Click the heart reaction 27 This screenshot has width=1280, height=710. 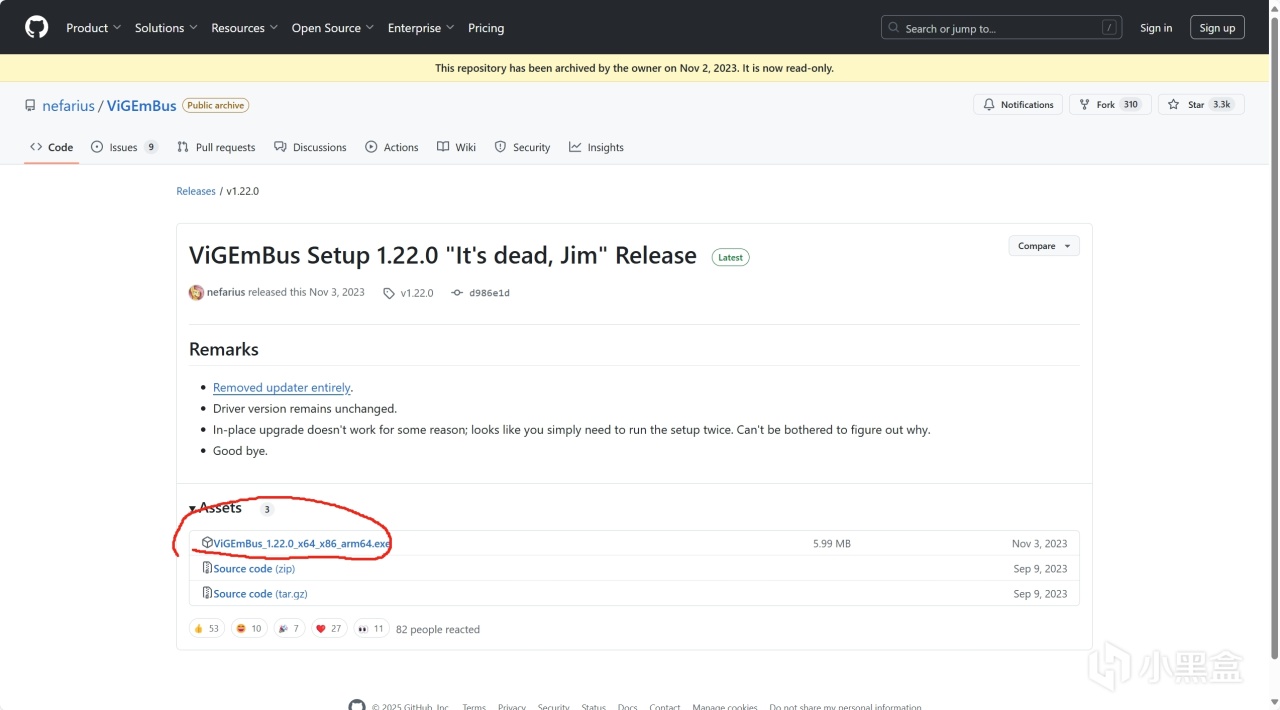329,628
